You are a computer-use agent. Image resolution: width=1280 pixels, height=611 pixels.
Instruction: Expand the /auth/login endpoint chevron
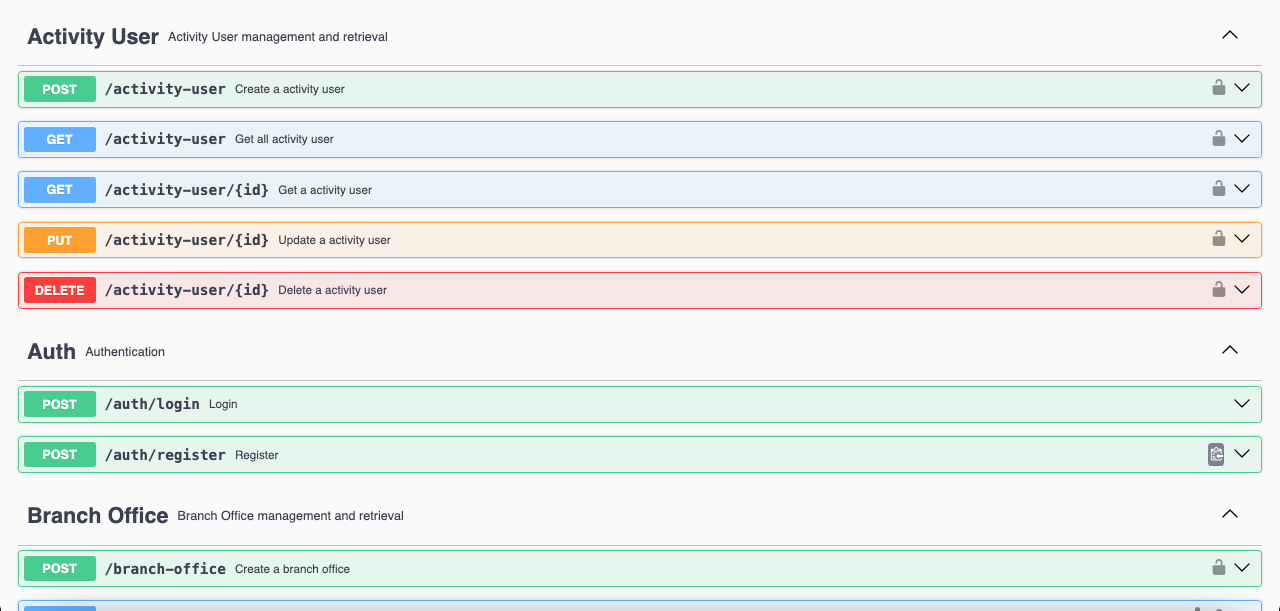[1242, 404]
